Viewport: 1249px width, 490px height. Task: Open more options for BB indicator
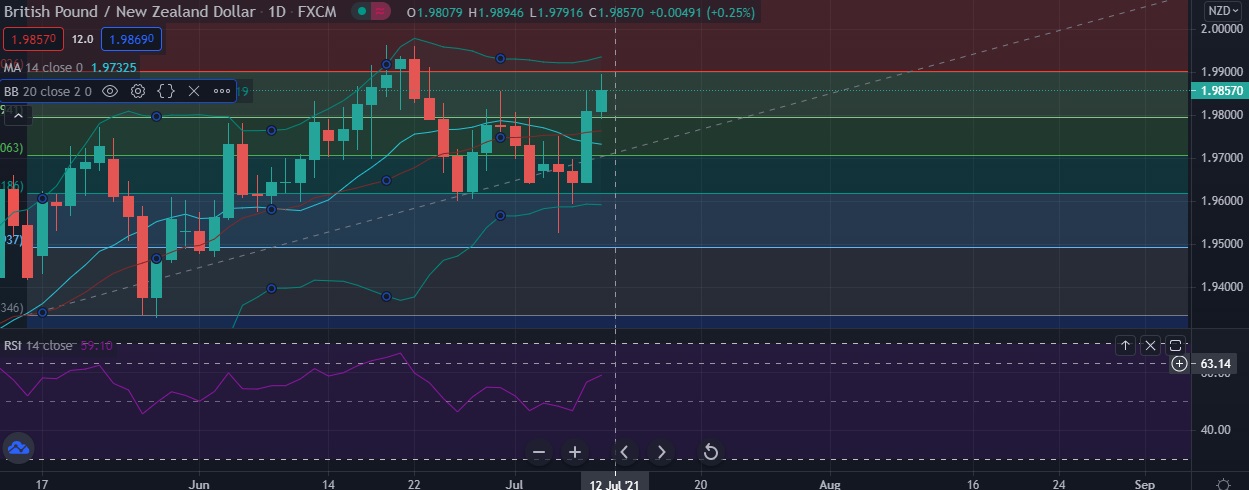(222, 91)
